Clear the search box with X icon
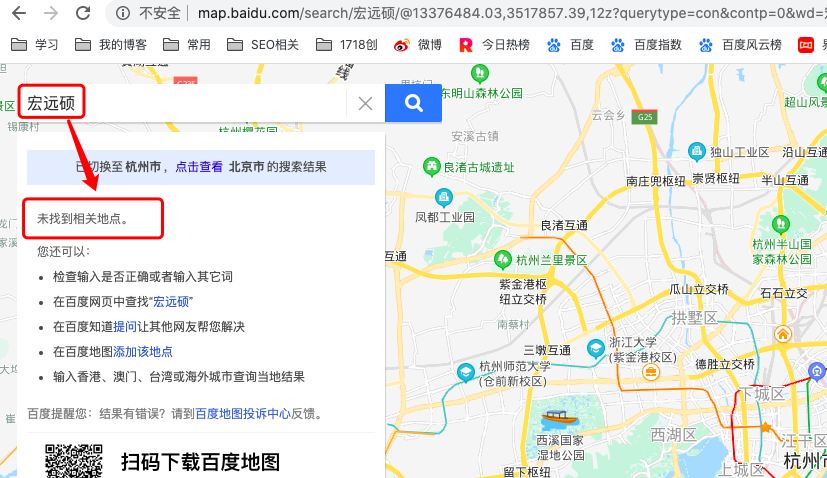 365,103
